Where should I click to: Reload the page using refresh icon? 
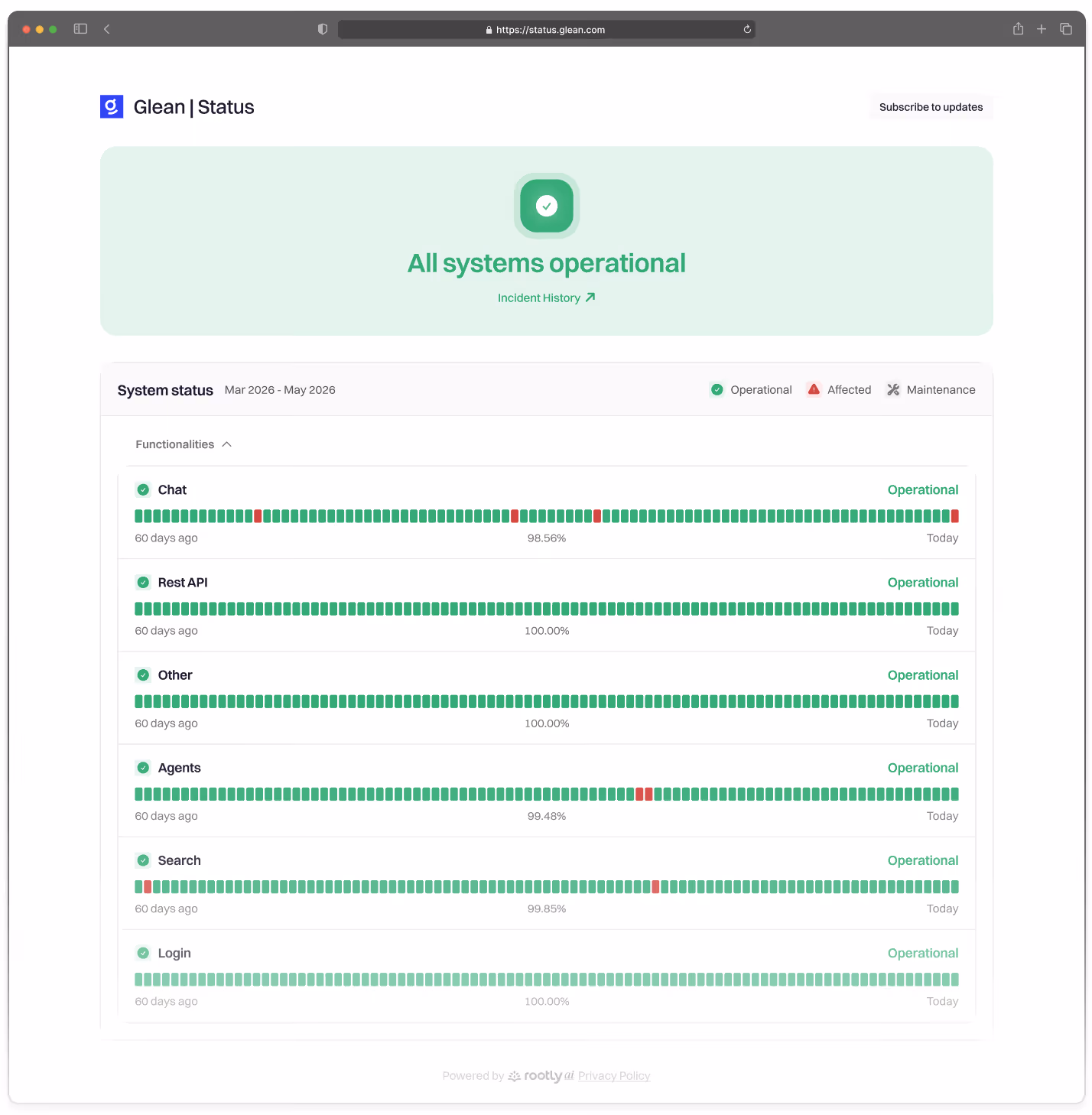click(x=747, y=29)
